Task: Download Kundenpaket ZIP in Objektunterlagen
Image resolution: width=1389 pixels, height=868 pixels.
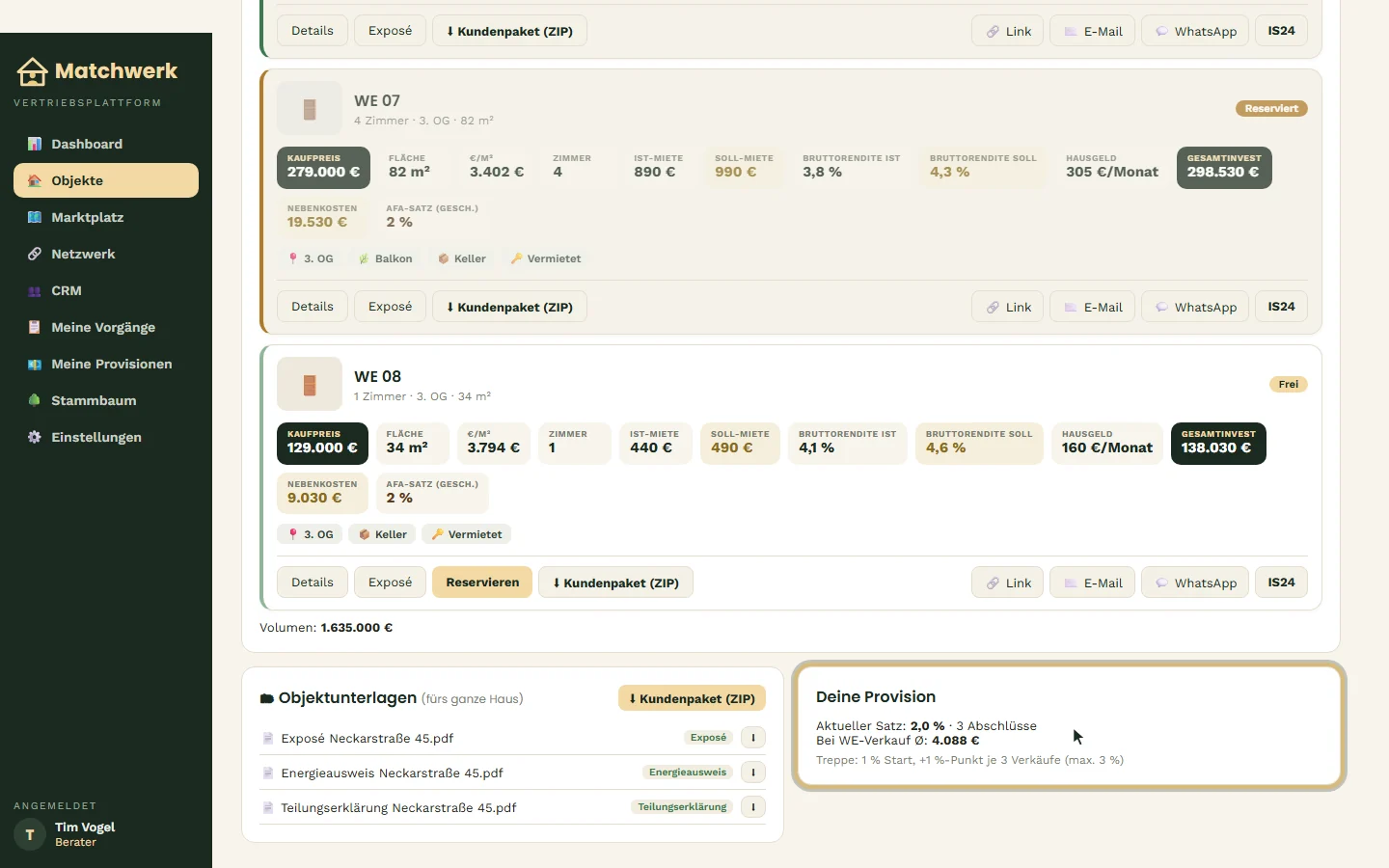Action: click(692, 698)
